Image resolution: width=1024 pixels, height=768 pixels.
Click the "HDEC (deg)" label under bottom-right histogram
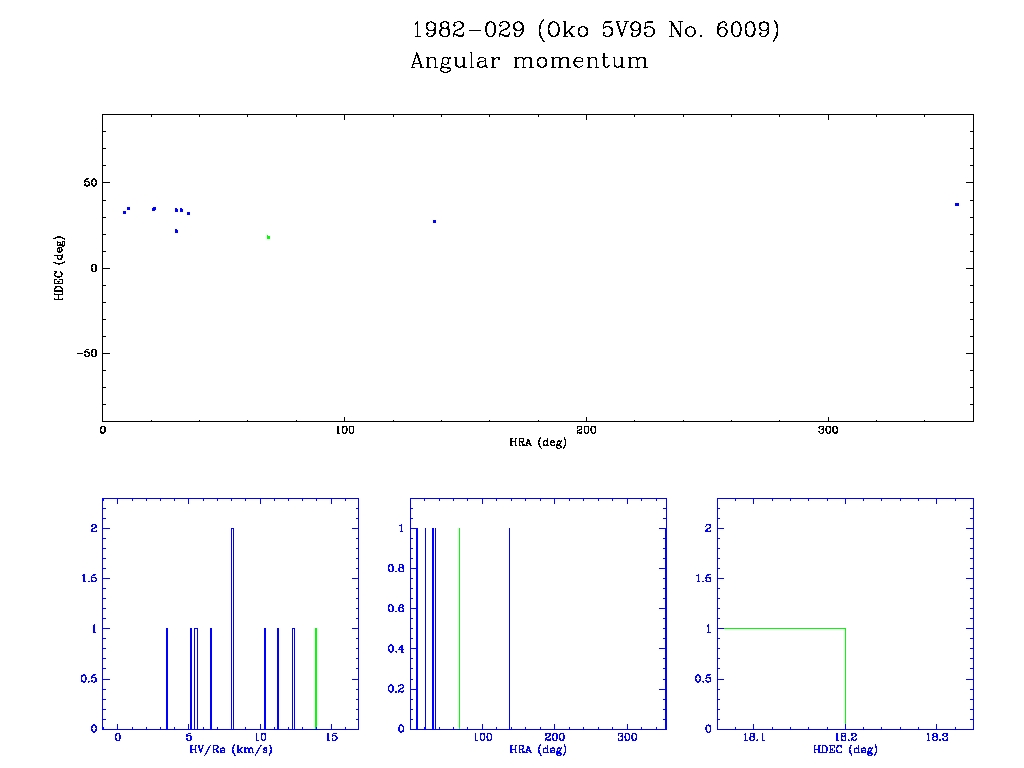pyautogui.click(x=845, y=749)
